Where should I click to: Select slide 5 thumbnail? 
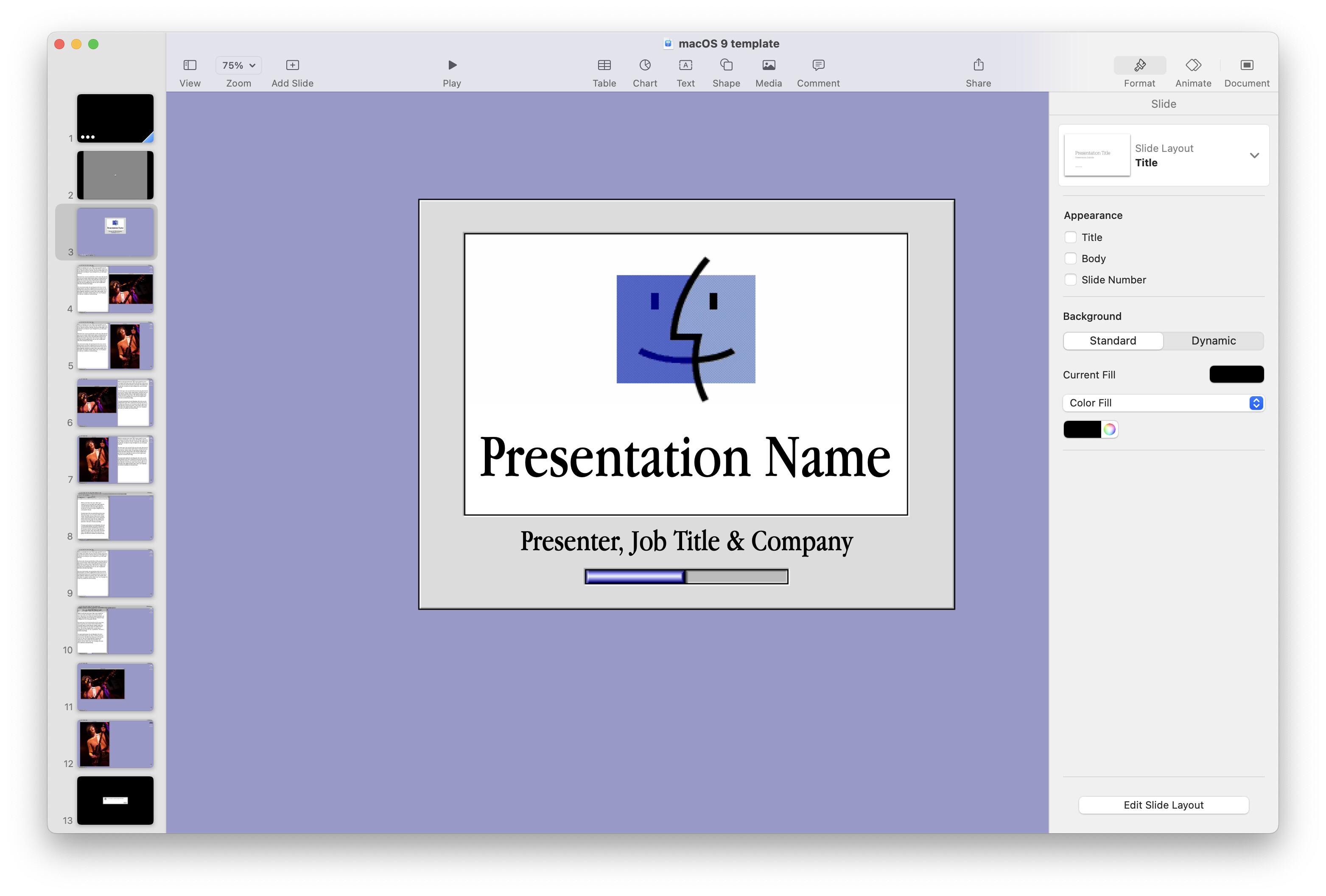(x=115, y=346)
